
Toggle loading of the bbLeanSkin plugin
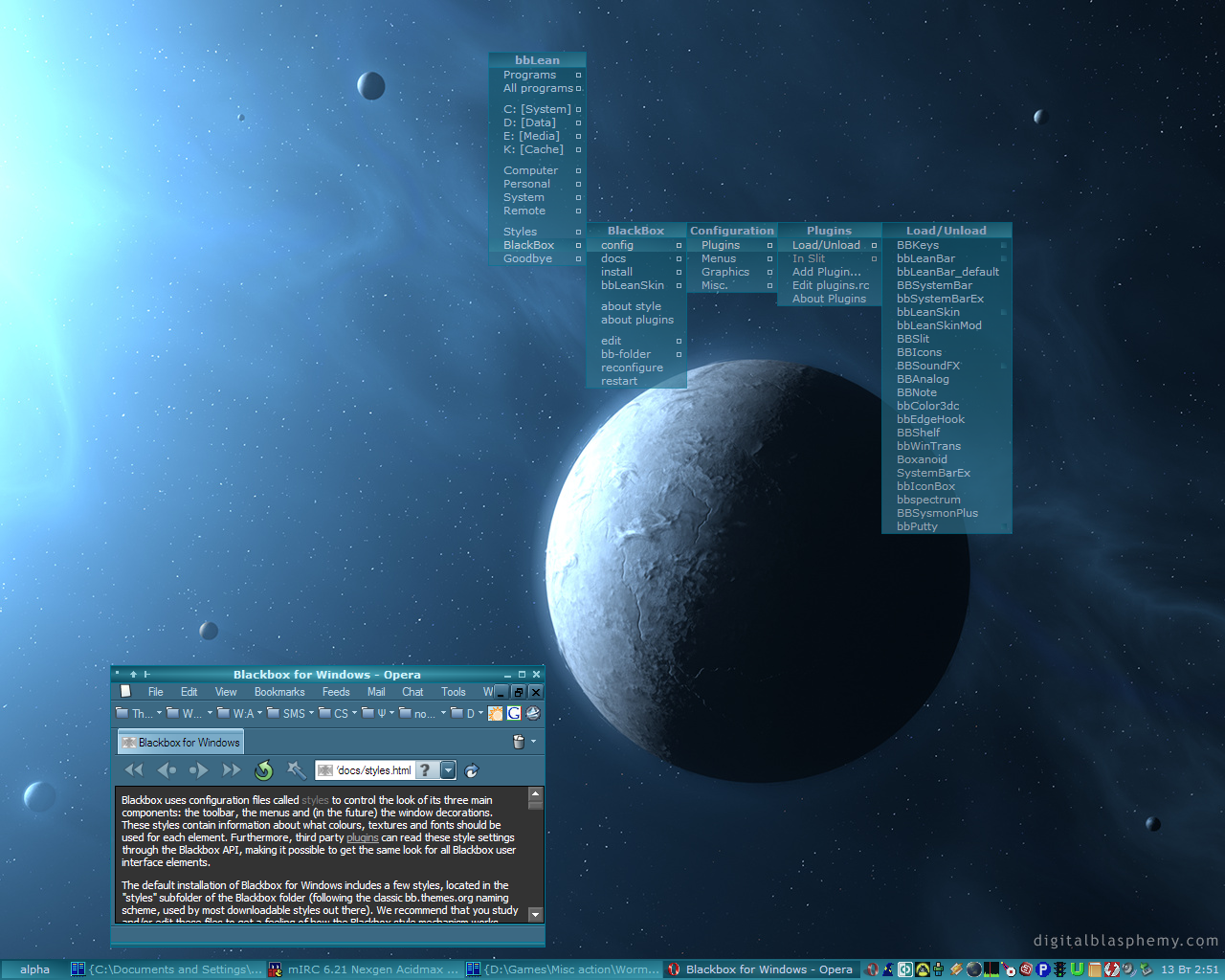(947, 312)
